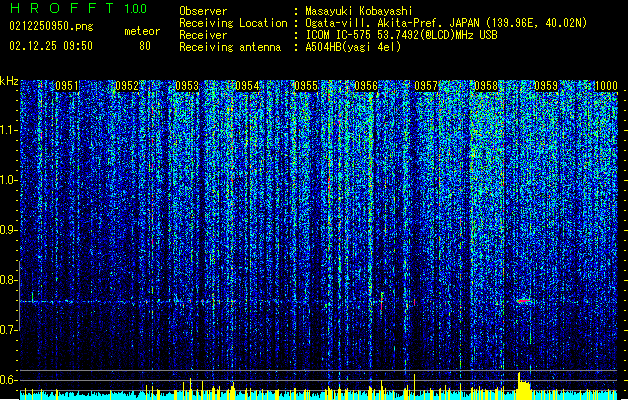Click the 0951 time marker
The height and width of the screenshot is (400, 629).
tap(67, 86)
